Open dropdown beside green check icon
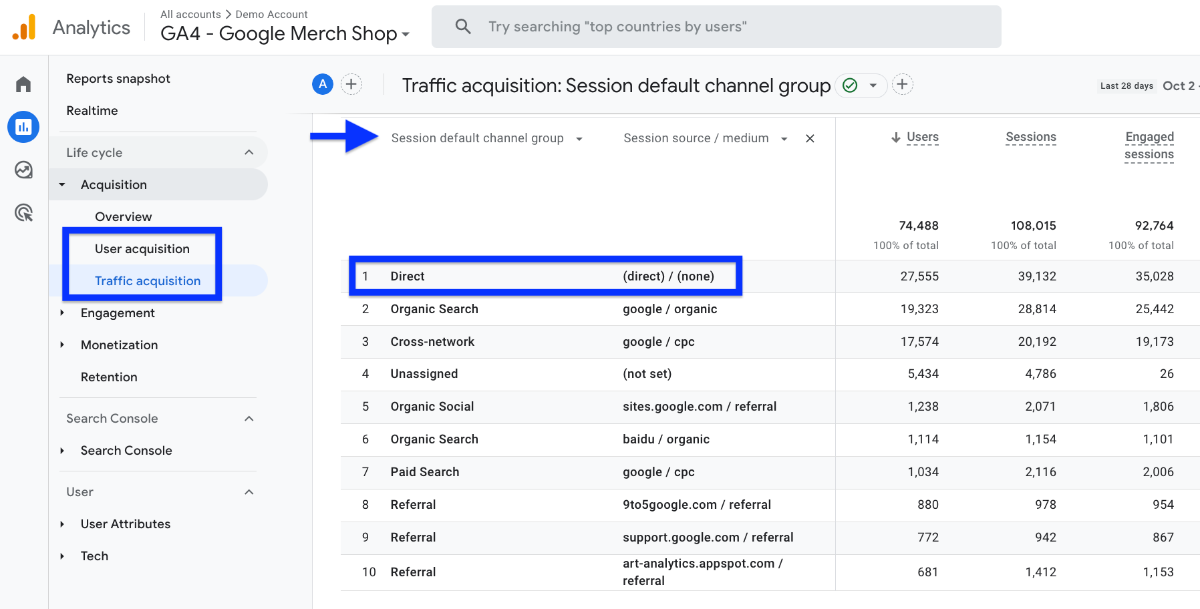1200x609 pixels. point(873,86)
